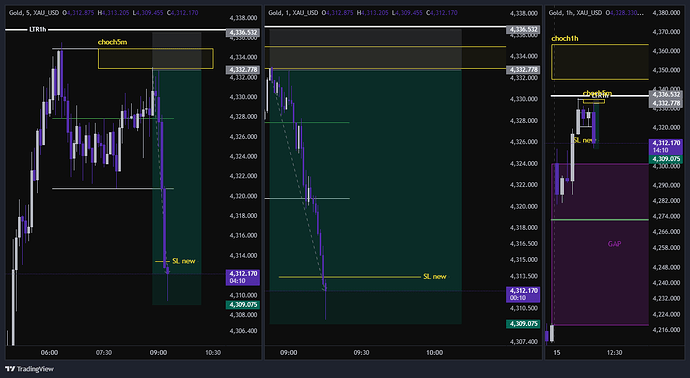Click green 4,309.075 price tag in 1-minute chart
The height and width of the screenshot is (378, 690).
point(523,324)
